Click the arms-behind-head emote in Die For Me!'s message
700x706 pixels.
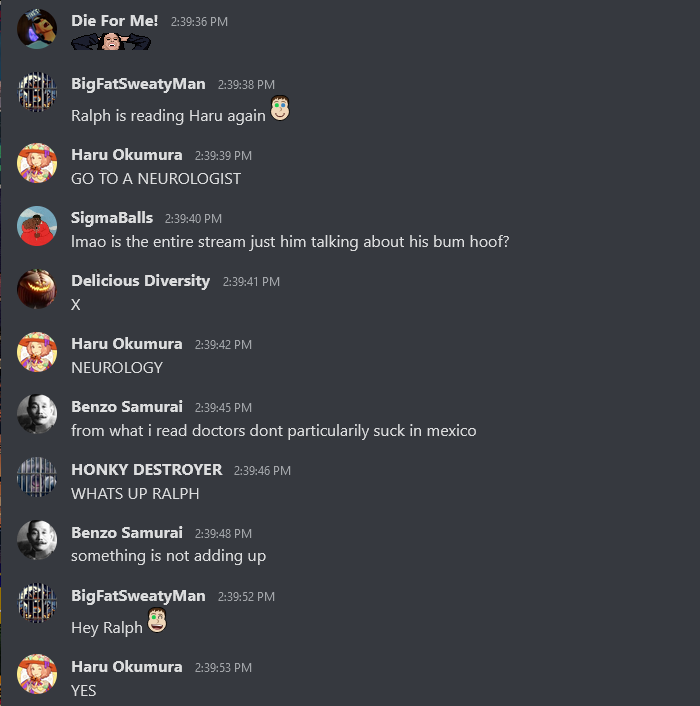(111, 42)
